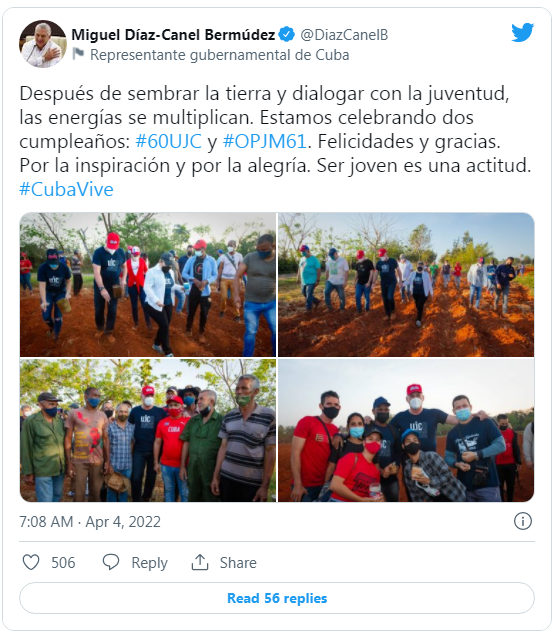The image size is (557, 641).
Task: Click the @DiazCanelB handle
Action: 344,35
